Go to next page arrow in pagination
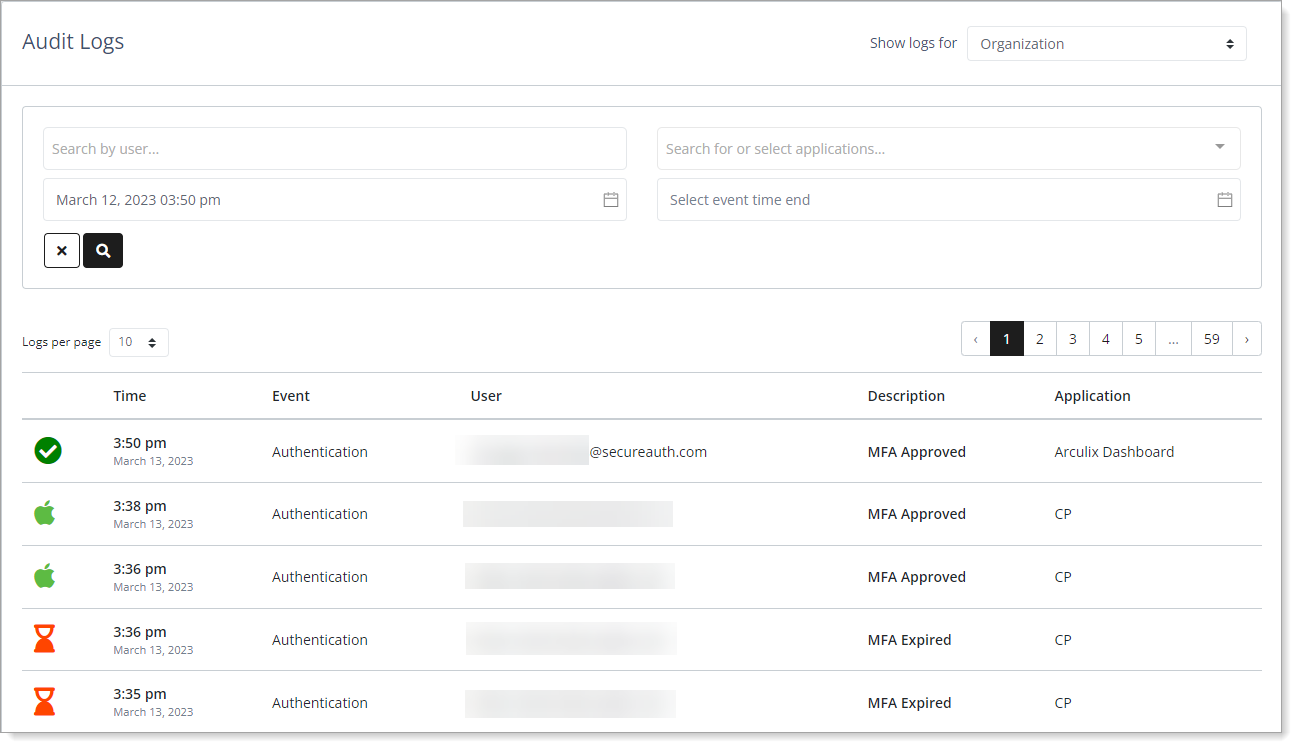The image size is (1297, 748). [x=1247, y=339]
